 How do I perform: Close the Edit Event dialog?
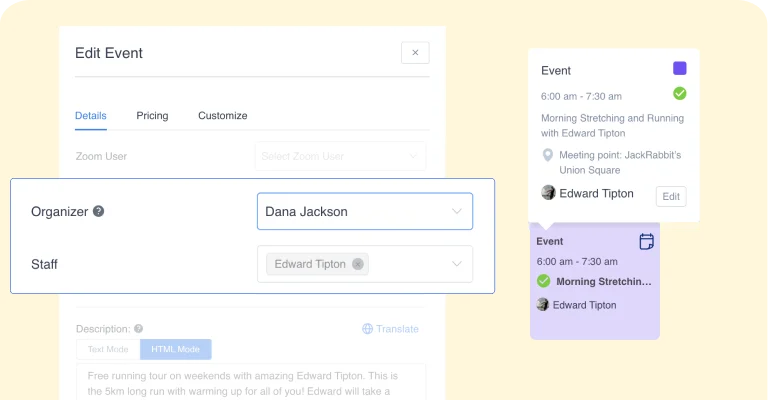(x=415, y=52)
